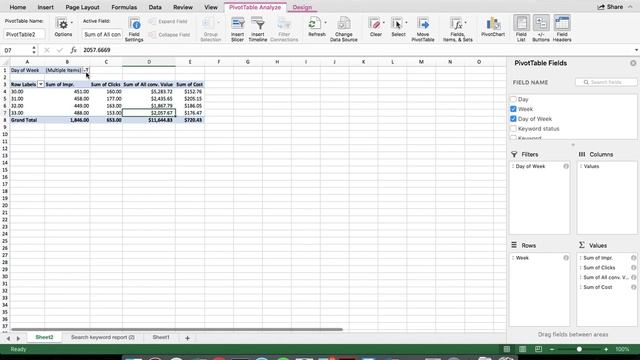Switch to Page Layout view in status bar
640x360 pixels.
point(522,349)
